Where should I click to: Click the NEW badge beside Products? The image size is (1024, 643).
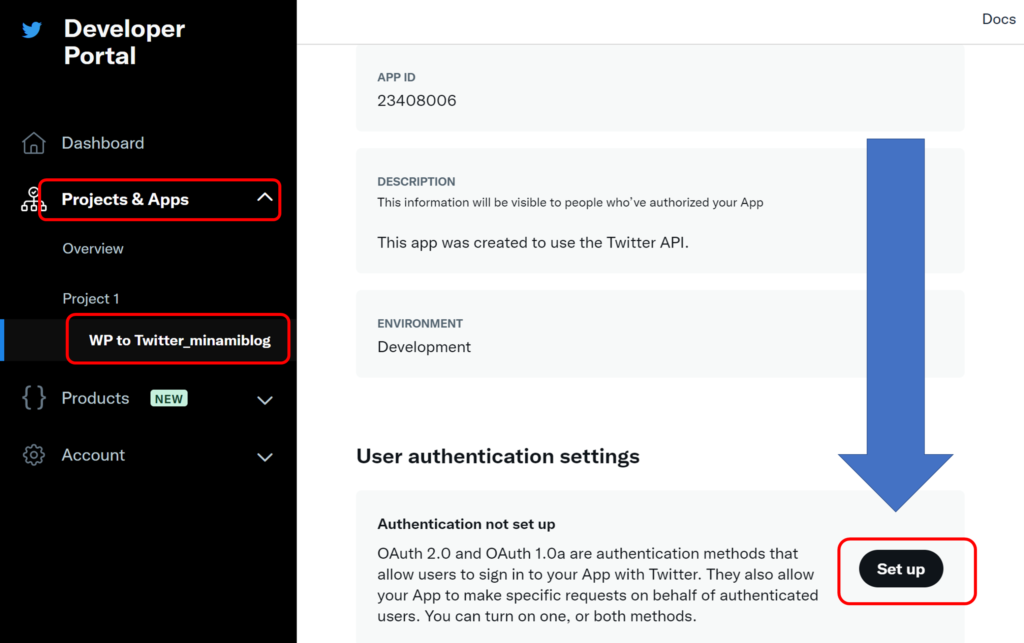point(169,398)
